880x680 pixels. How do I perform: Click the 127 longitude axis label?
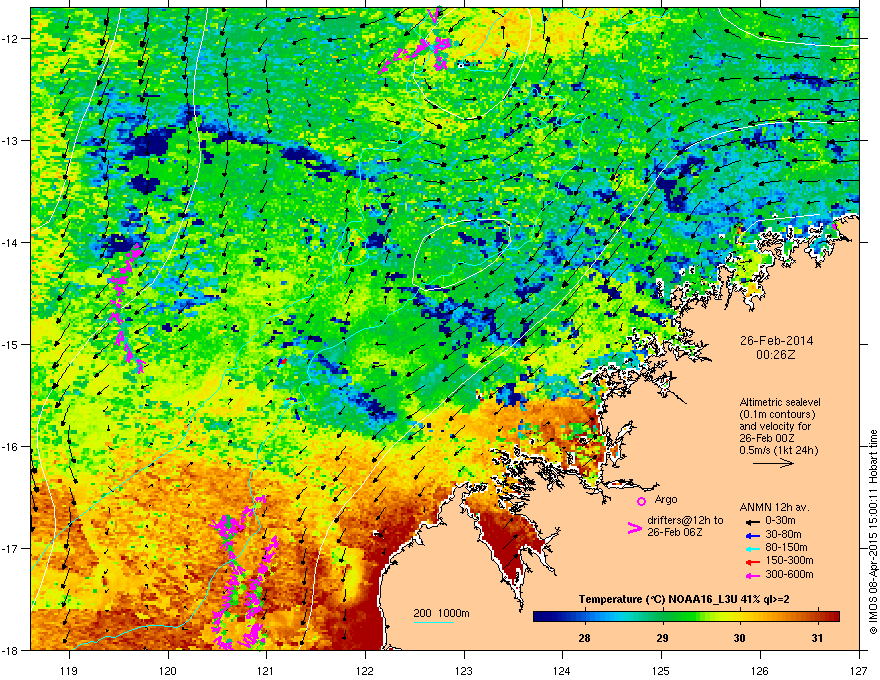tap(859, 671)
